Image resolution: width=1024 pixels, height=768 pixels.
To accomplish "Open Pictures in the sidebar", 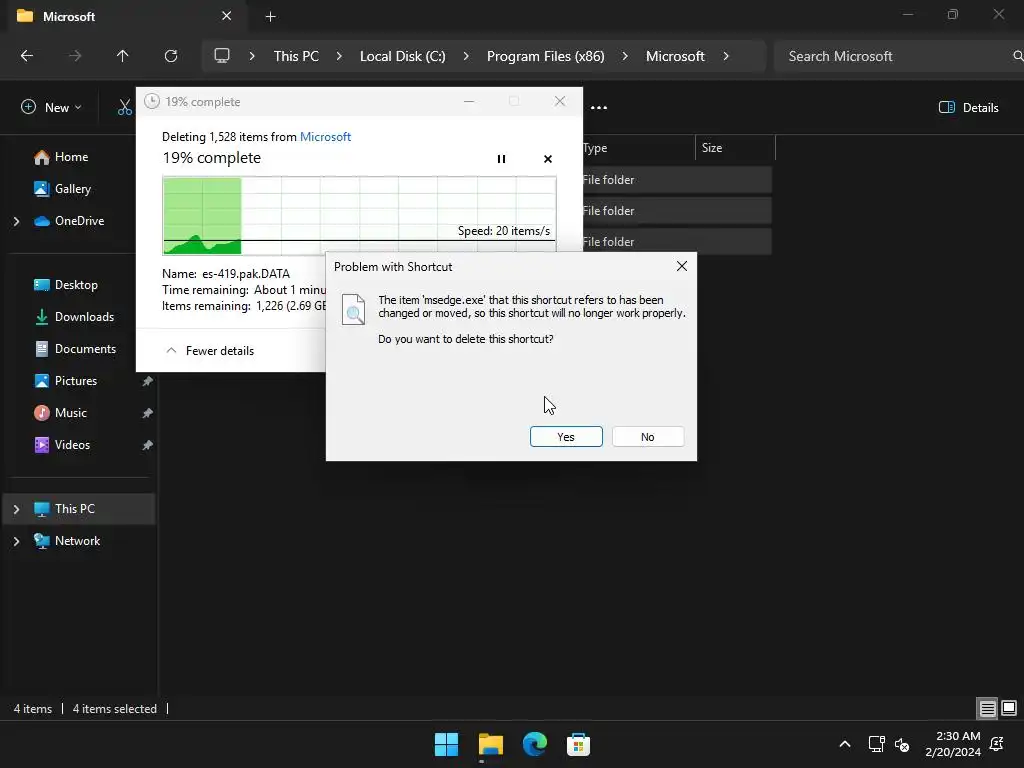I will point(76,381).
